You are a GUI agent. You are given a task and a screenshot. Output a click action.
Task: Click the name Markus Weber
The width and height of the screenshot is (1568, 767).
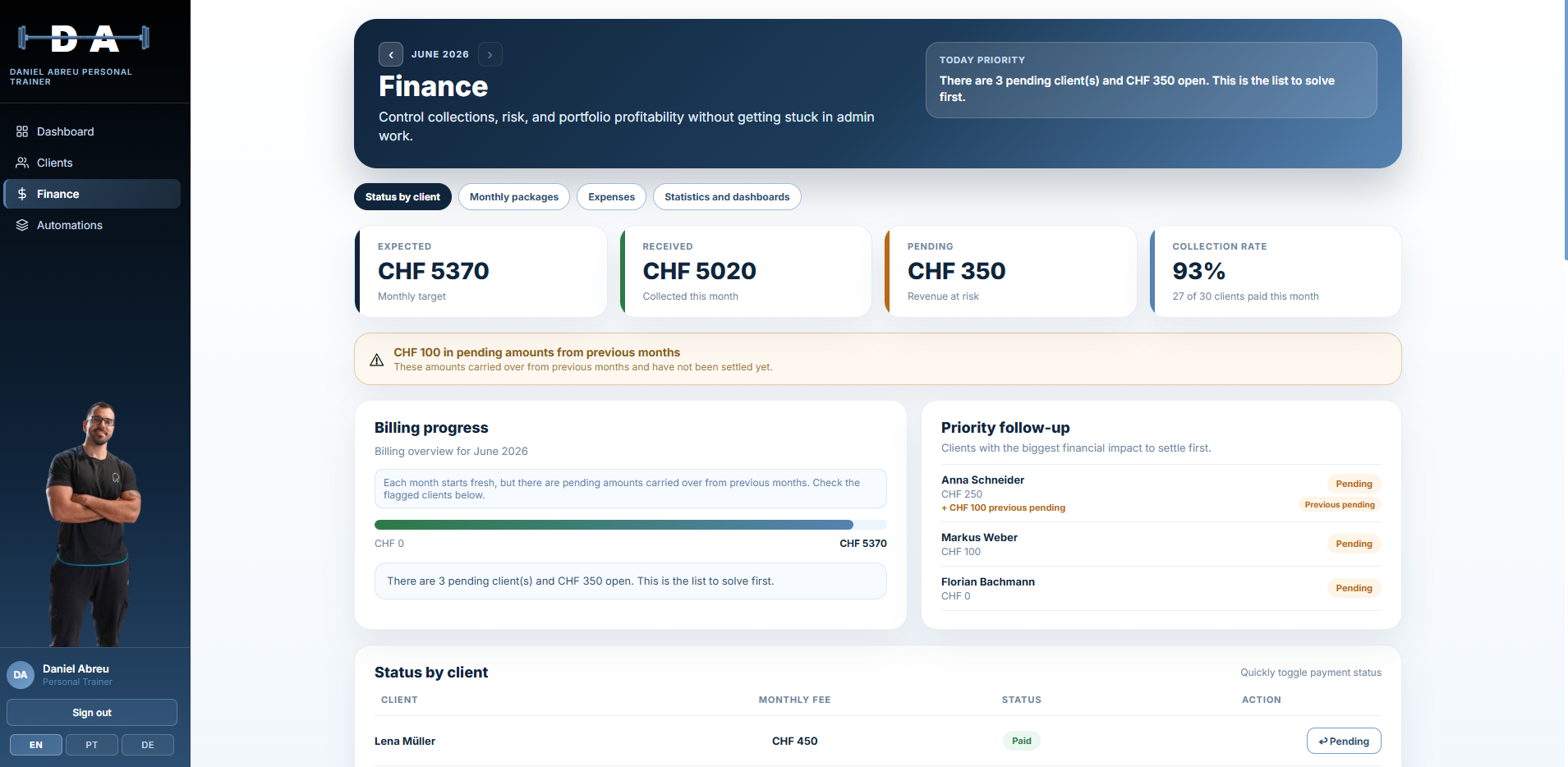(979, 538)
